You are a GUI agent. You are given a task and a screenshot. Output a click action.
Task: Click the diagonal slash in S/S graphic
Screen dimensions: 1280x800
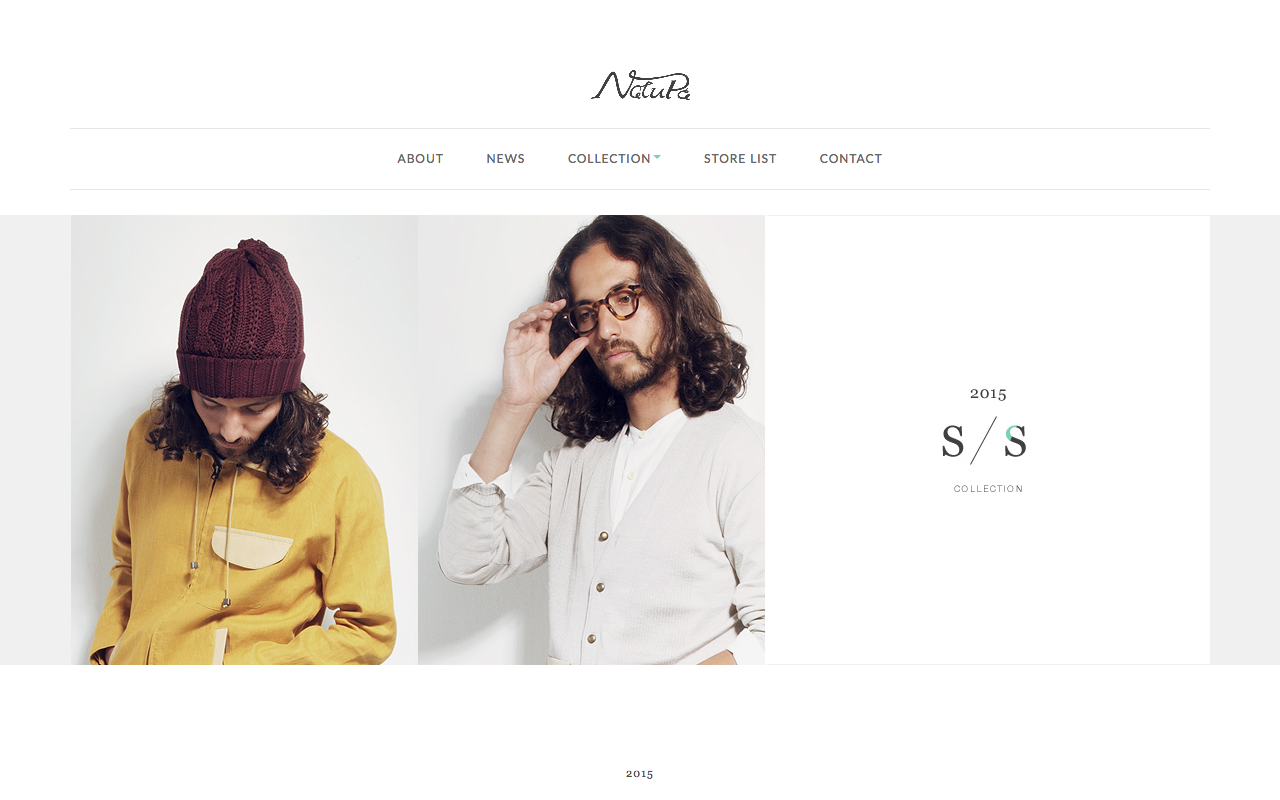click(x=984, y=440)
